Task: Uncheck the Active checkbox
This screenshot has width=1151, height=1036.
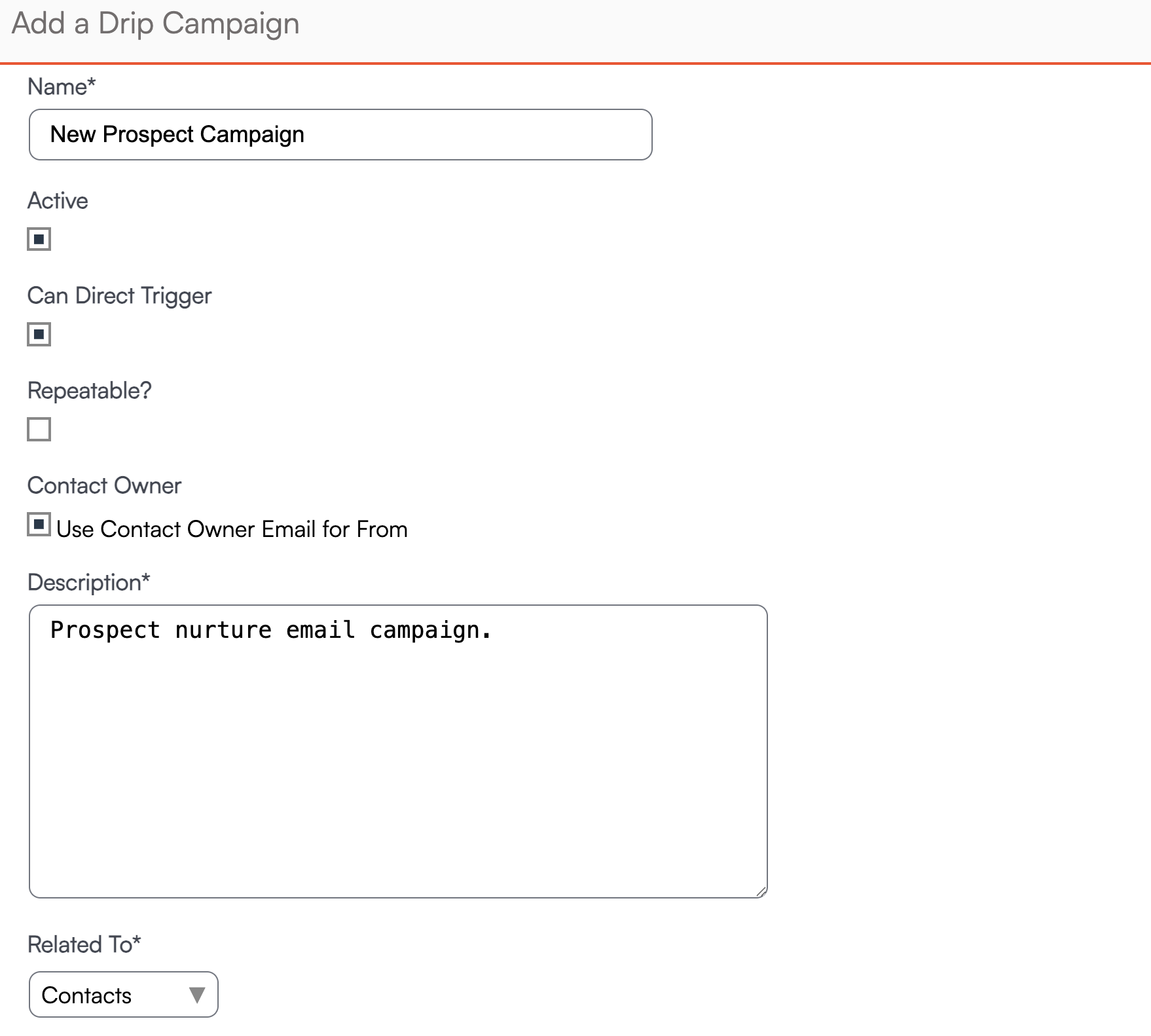Action: pyautogui.click(x=39, y=239)
